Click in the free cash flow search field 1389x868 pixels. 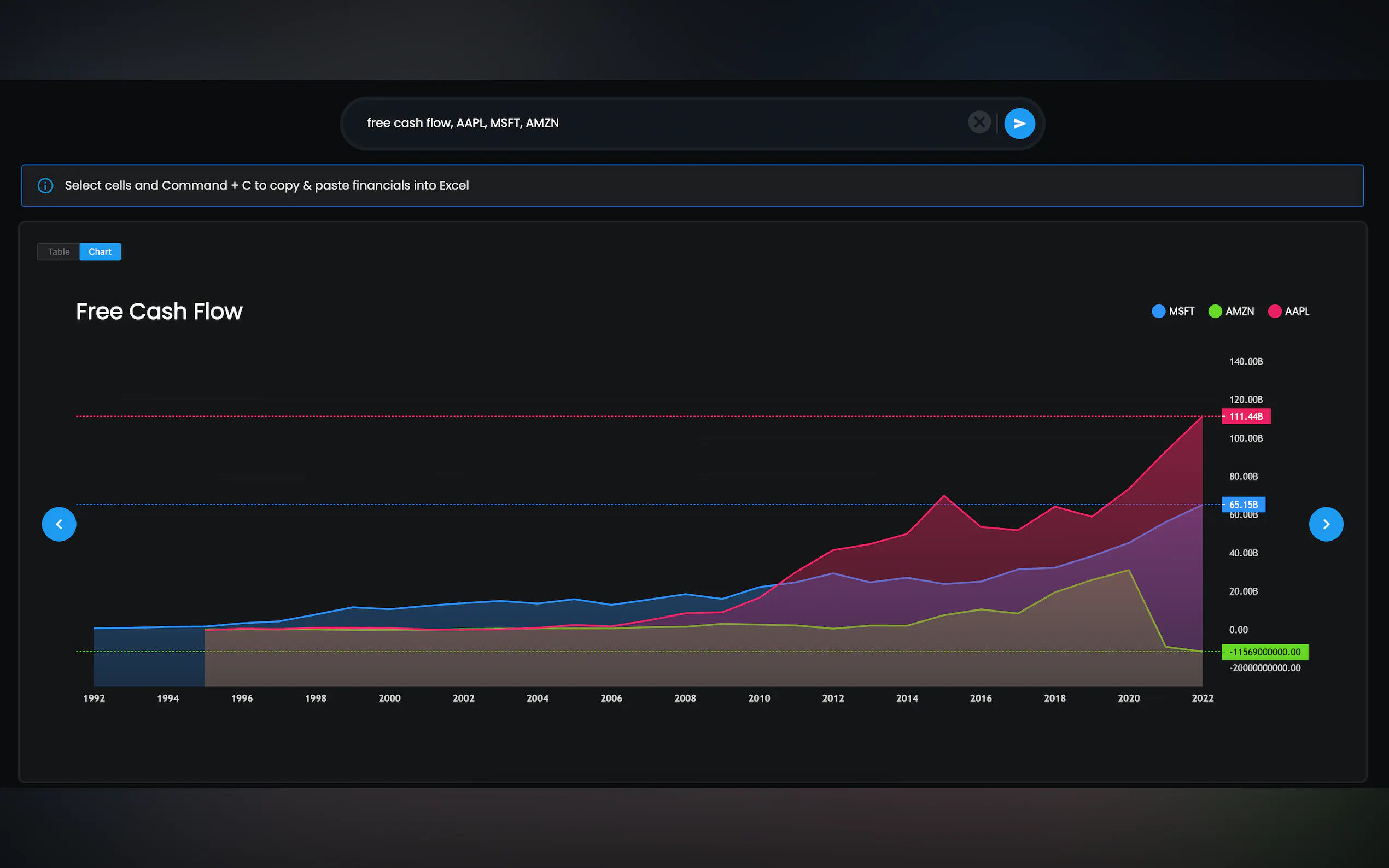pyautogui.click(x=632, y=123)
